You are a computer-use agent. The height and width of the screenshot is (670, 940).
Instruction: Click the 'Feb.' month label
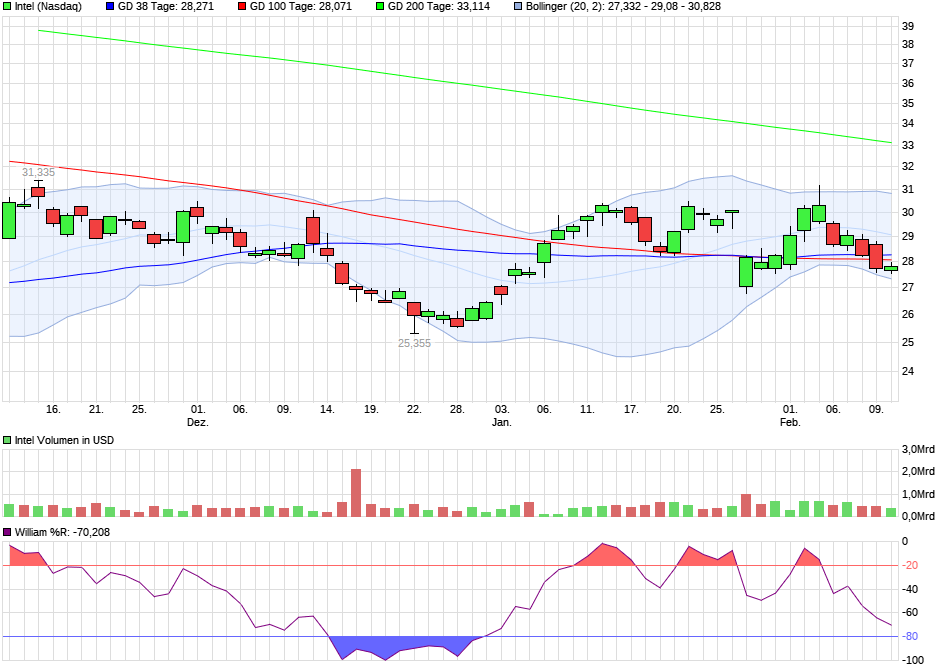pyautogui.click(x=790, y=422)
